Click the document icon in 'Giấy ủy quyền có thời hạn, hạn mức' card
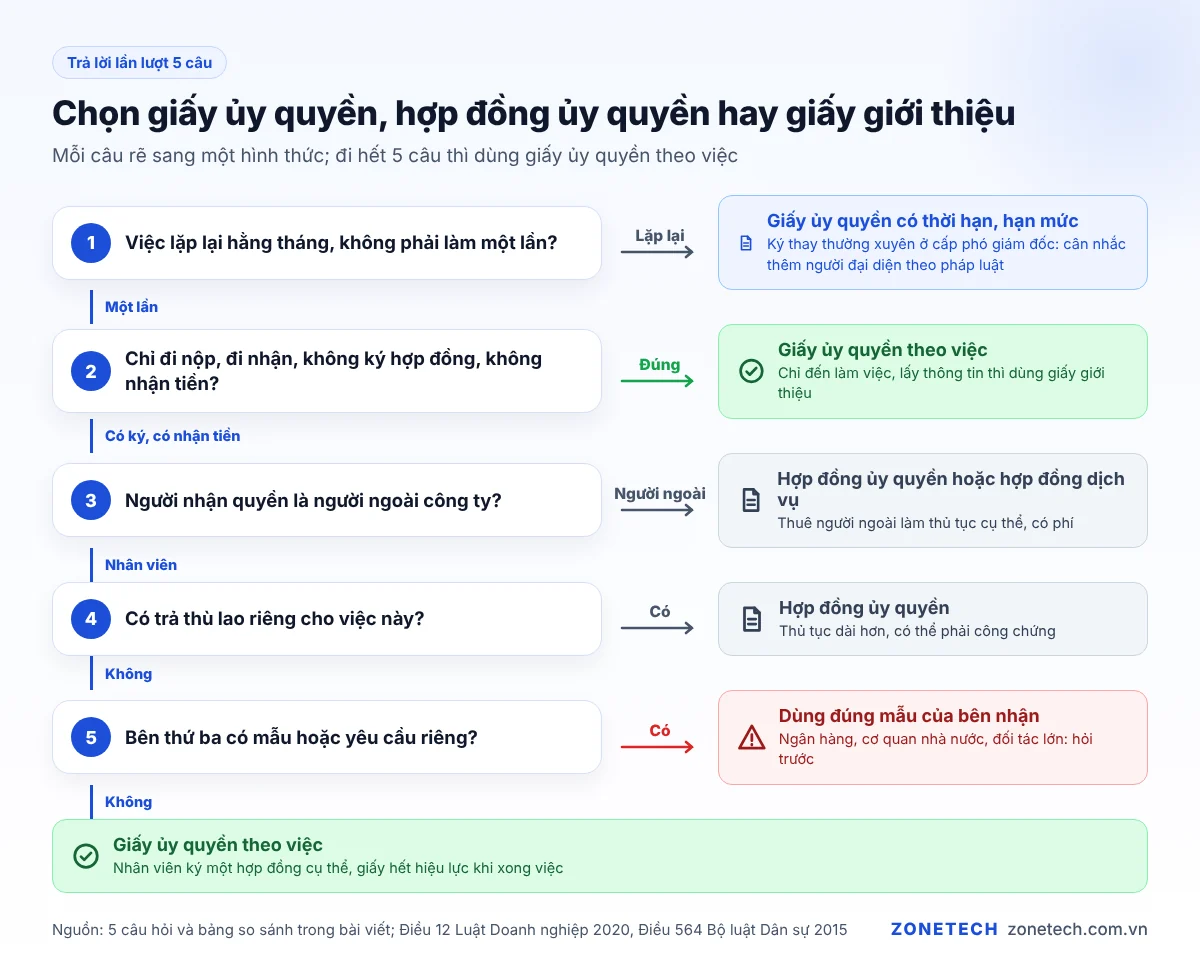The width and height of the screenshot is (1200, 980). click(746, 243)
